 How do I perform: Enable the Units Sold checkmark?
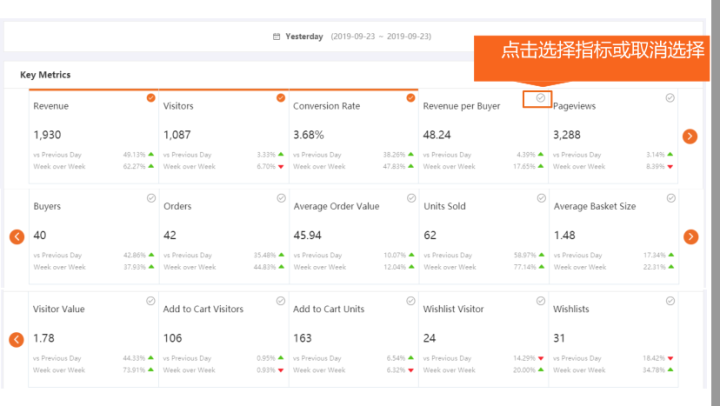(540, 199)
